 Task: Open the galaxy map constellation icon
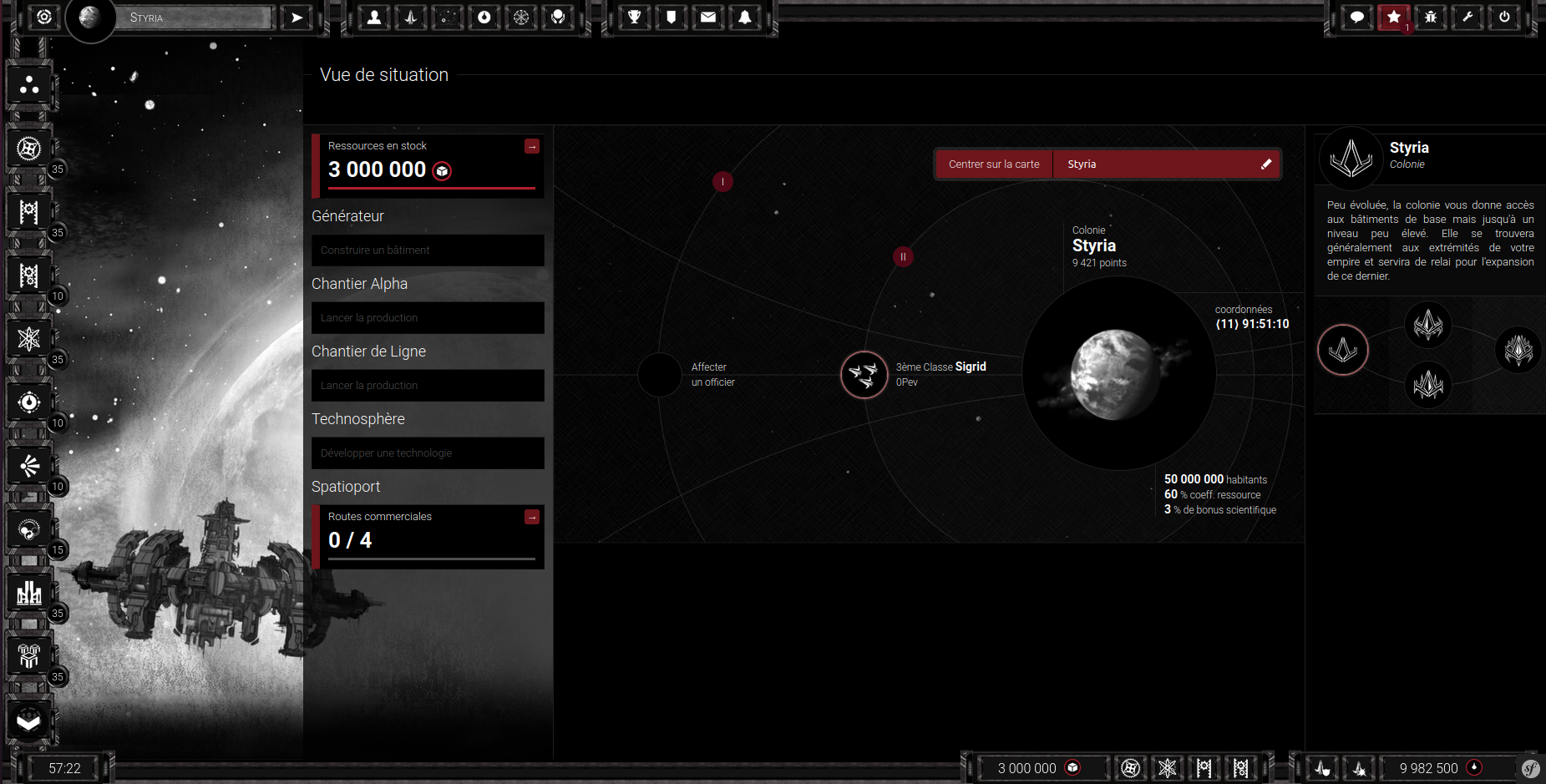pos(448,18)
